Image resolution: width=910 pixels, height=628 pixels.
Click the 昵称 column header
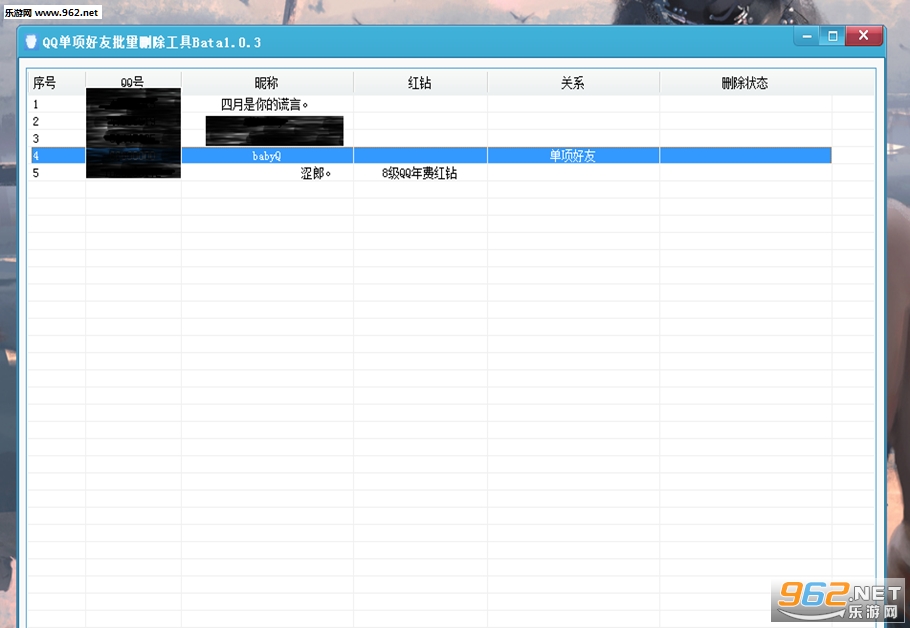(267, 83)
